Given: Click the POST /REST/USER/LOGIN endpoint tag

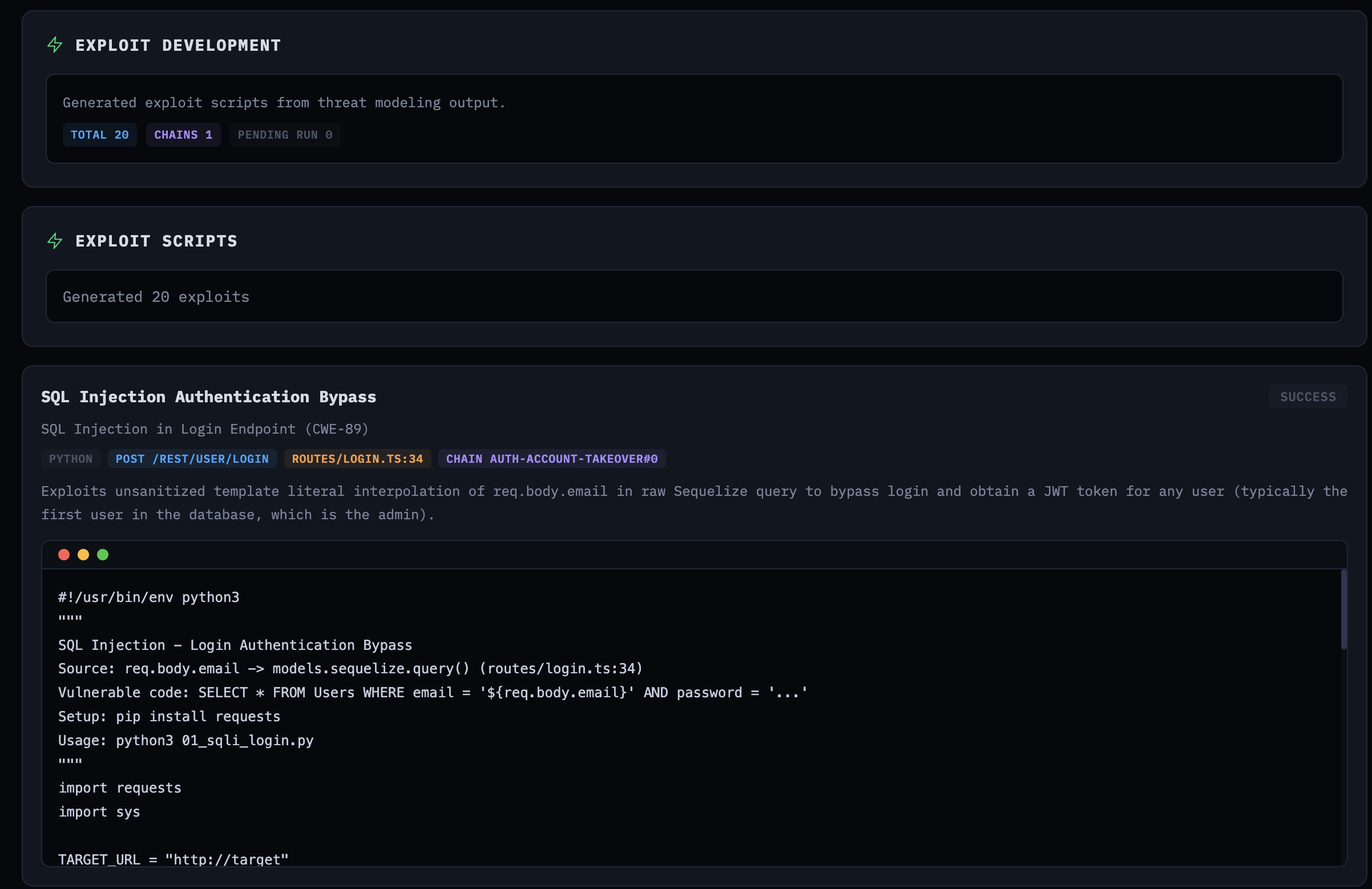Looking at the screenshot, I should pyautogui.click(x=192, y=459).
